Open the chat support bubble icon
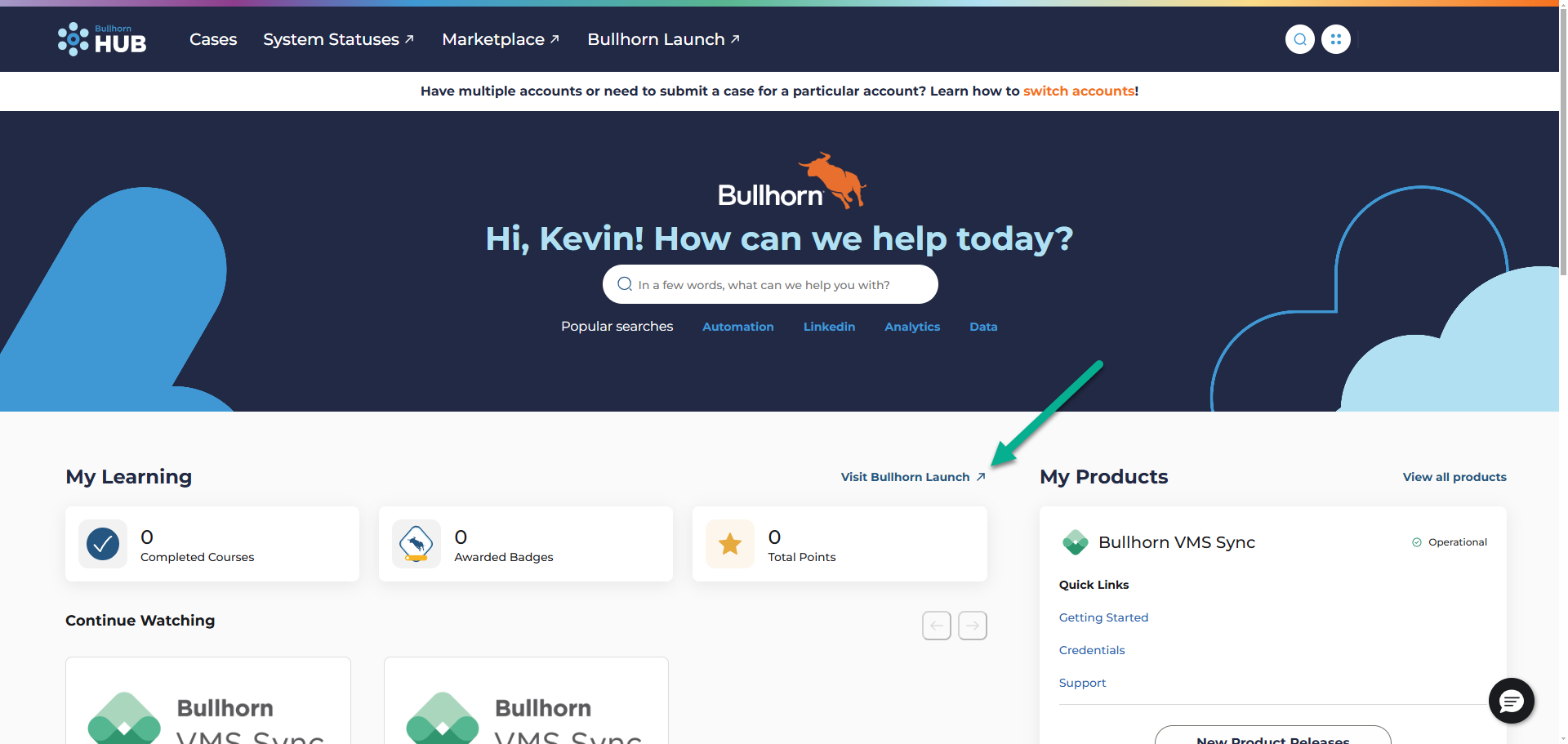The width and height of the screenshot is (1568, 744). [x=1512, y=701]
